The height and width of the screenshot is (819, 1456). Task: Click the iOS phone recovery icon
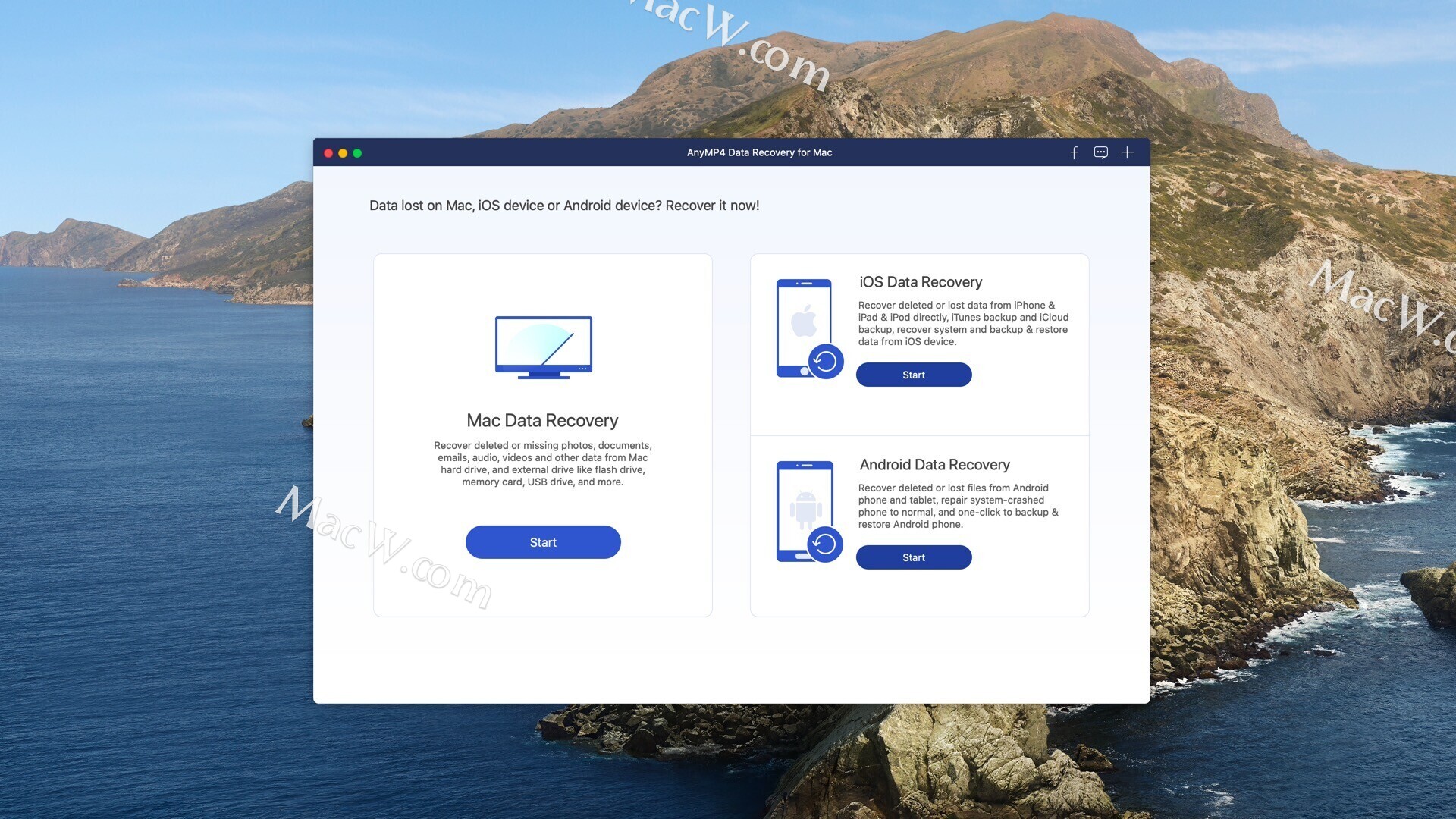tap(809, 328)
